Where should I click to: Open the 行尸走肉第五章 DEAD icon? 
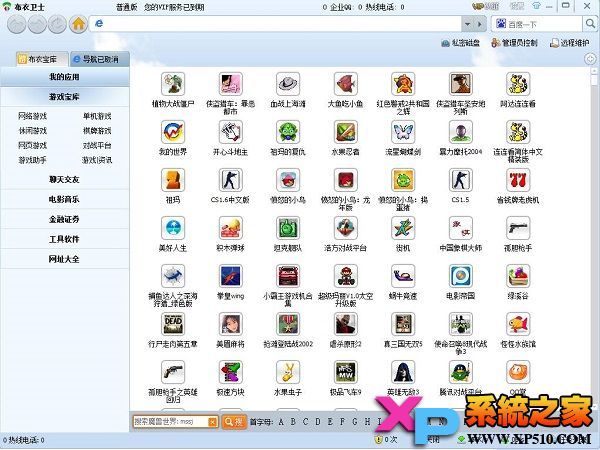(x=173, y=324)
